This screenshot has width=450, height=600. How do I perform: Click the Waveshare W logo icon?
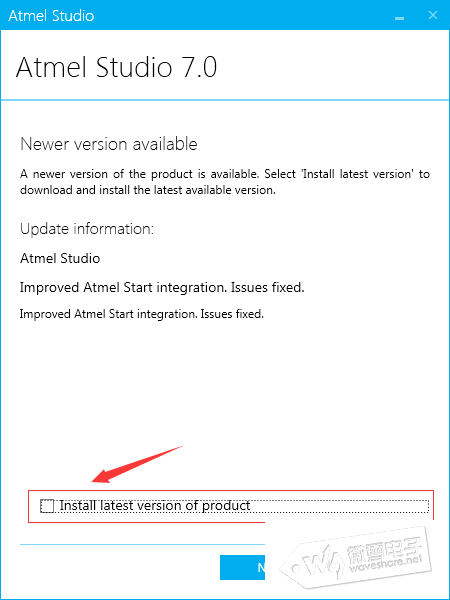pos(323,559)
